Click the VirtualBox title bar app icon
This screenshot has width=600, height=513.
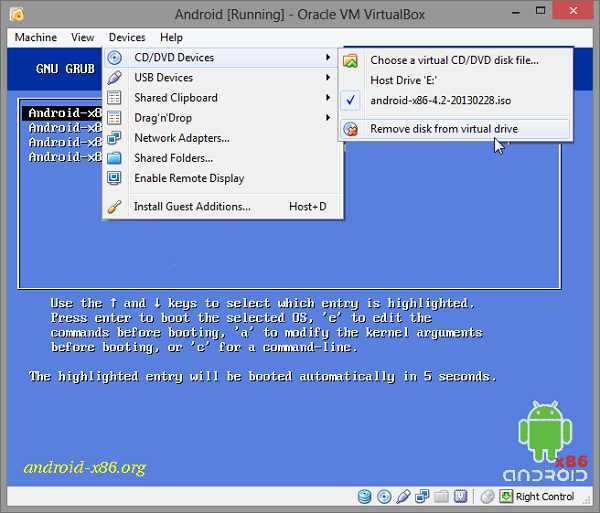pyautogui.click(x=17, y=14)
